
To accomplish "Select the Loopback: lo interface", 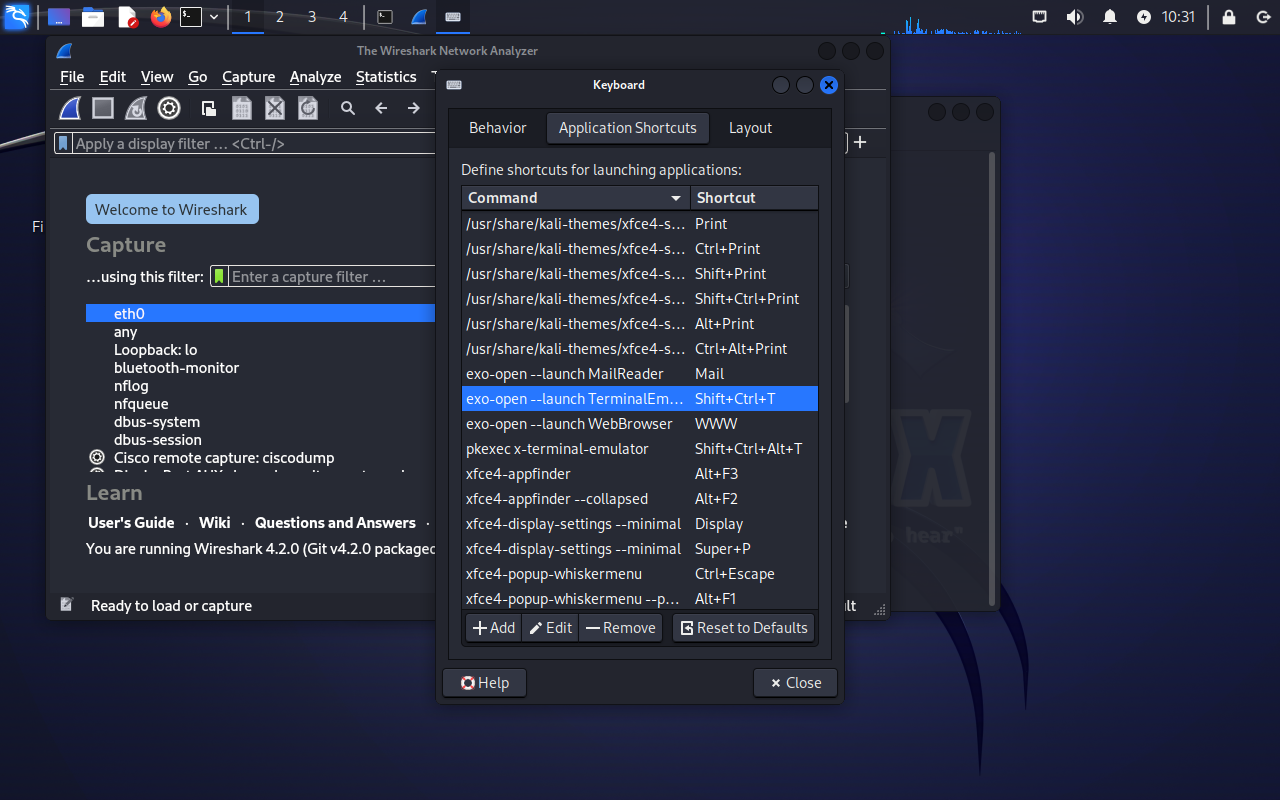I will (260, 349).
